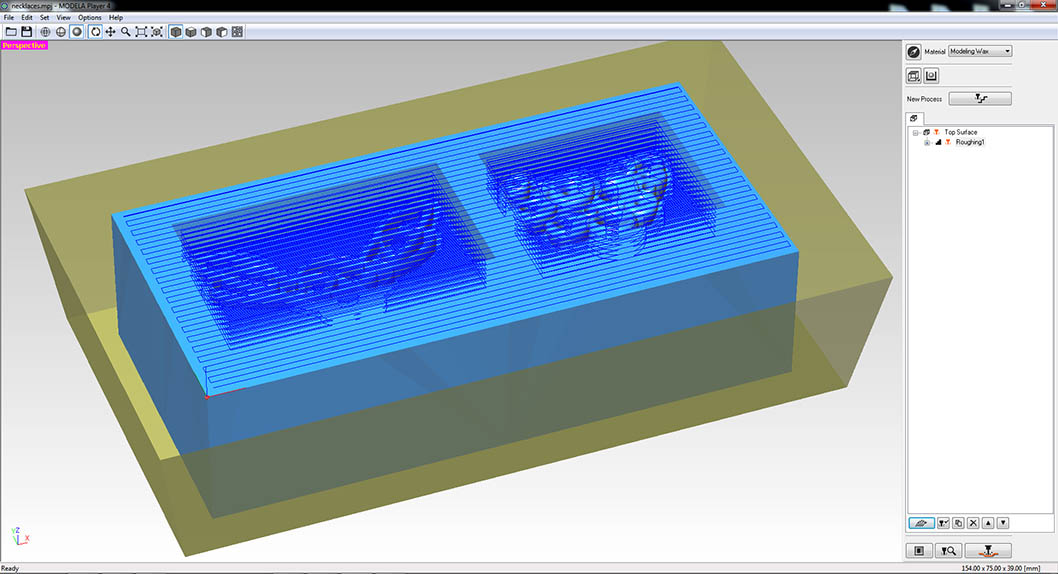Click the modeling form button beside the cube icon
Viewport: 1058px width, 574px height.
pos(932,76)
